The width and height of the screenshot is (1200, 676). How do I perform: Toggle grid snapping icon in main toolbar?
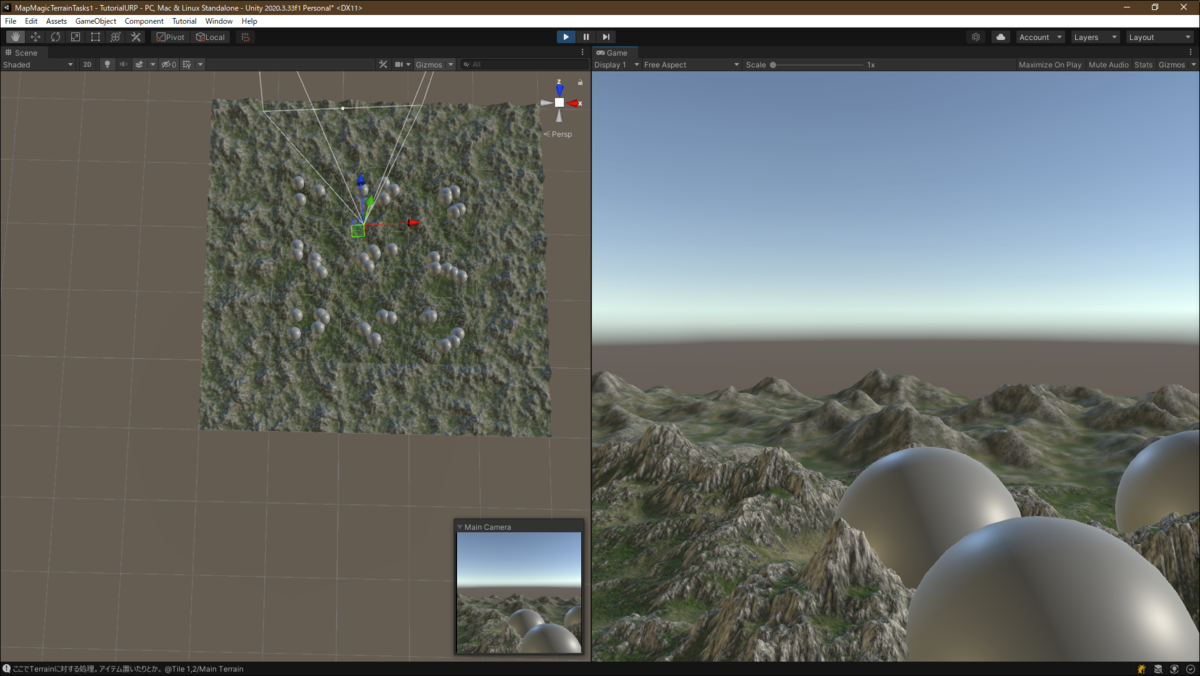click(246, 37)
